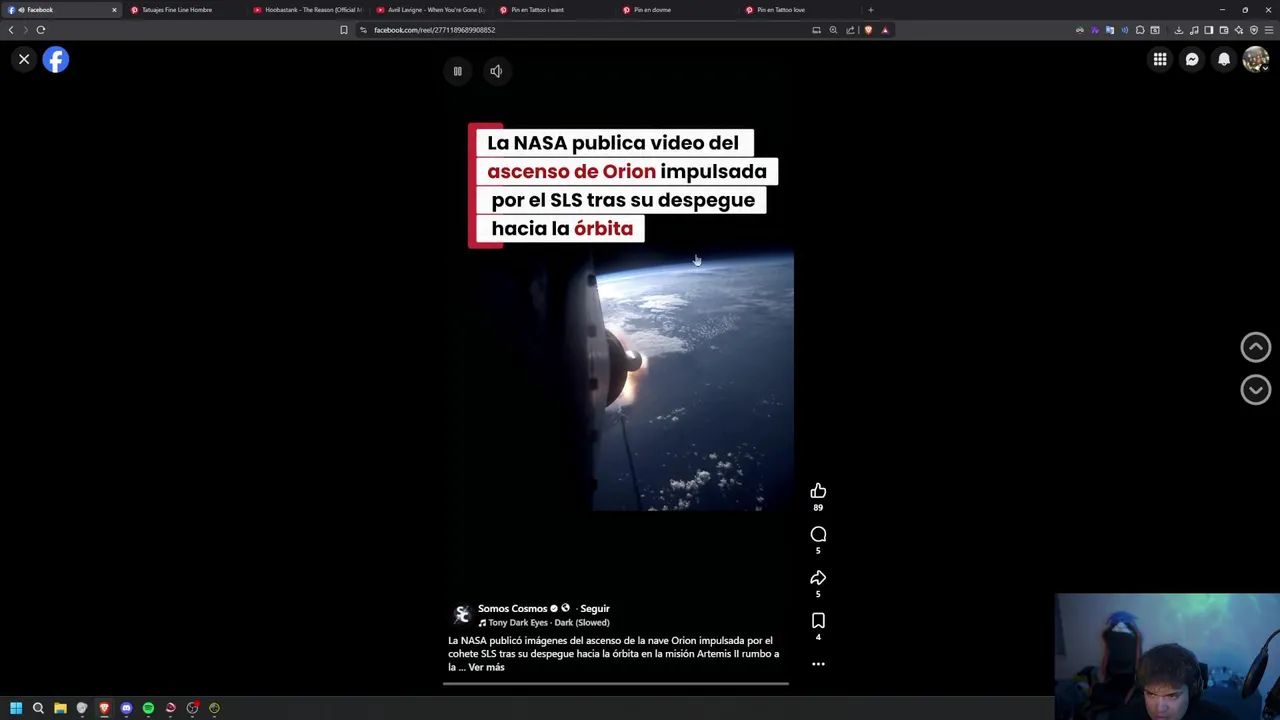Open Brave Shields lion icon
This screenshot has height=720, width=1280.
point(868,30)
